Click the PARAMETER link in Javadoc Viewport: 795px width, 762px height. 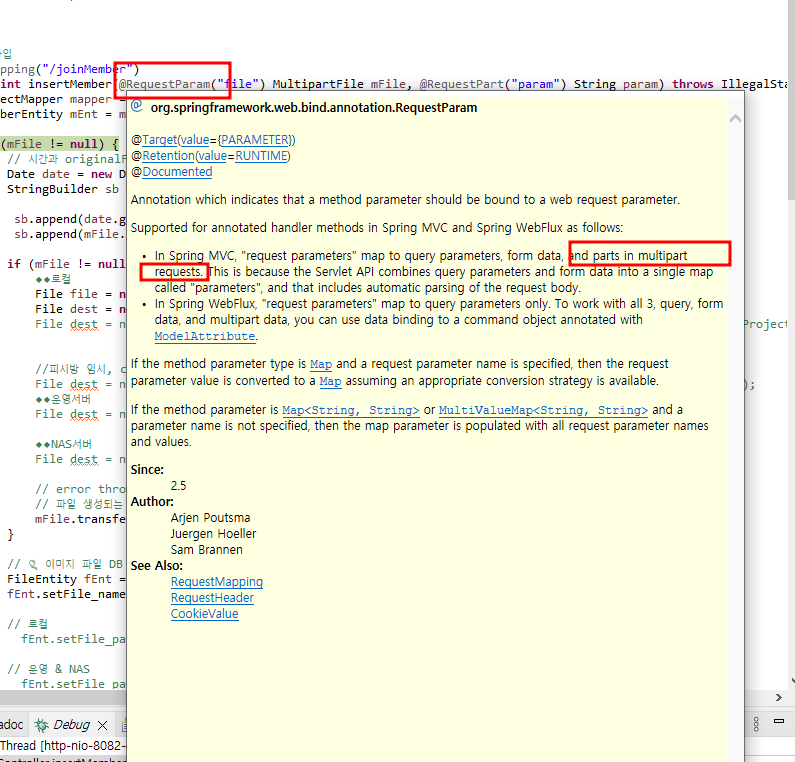[255, 140]
